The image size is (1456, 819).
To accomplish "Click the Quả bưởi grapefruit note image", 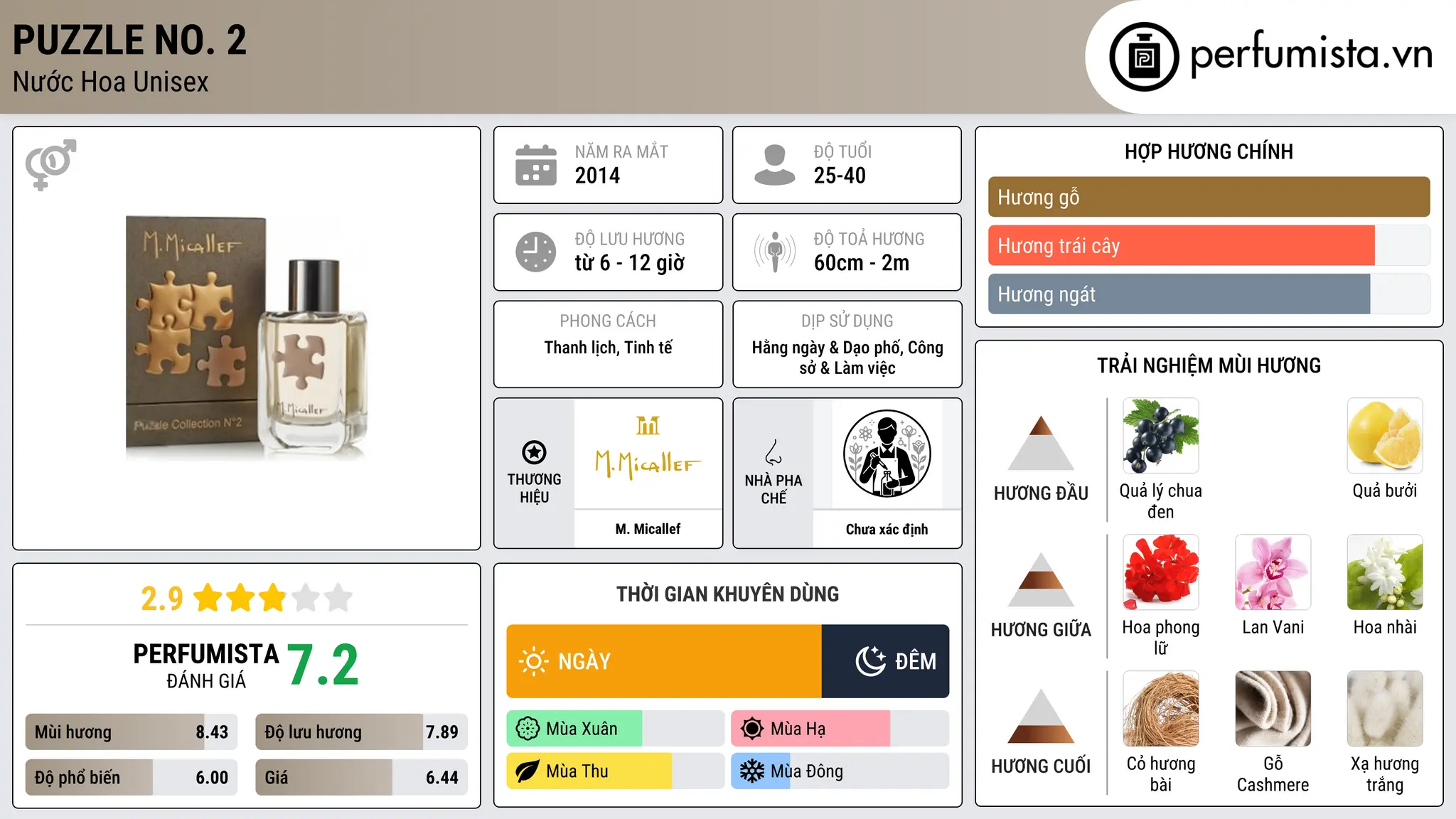I will coord(1385,436).
